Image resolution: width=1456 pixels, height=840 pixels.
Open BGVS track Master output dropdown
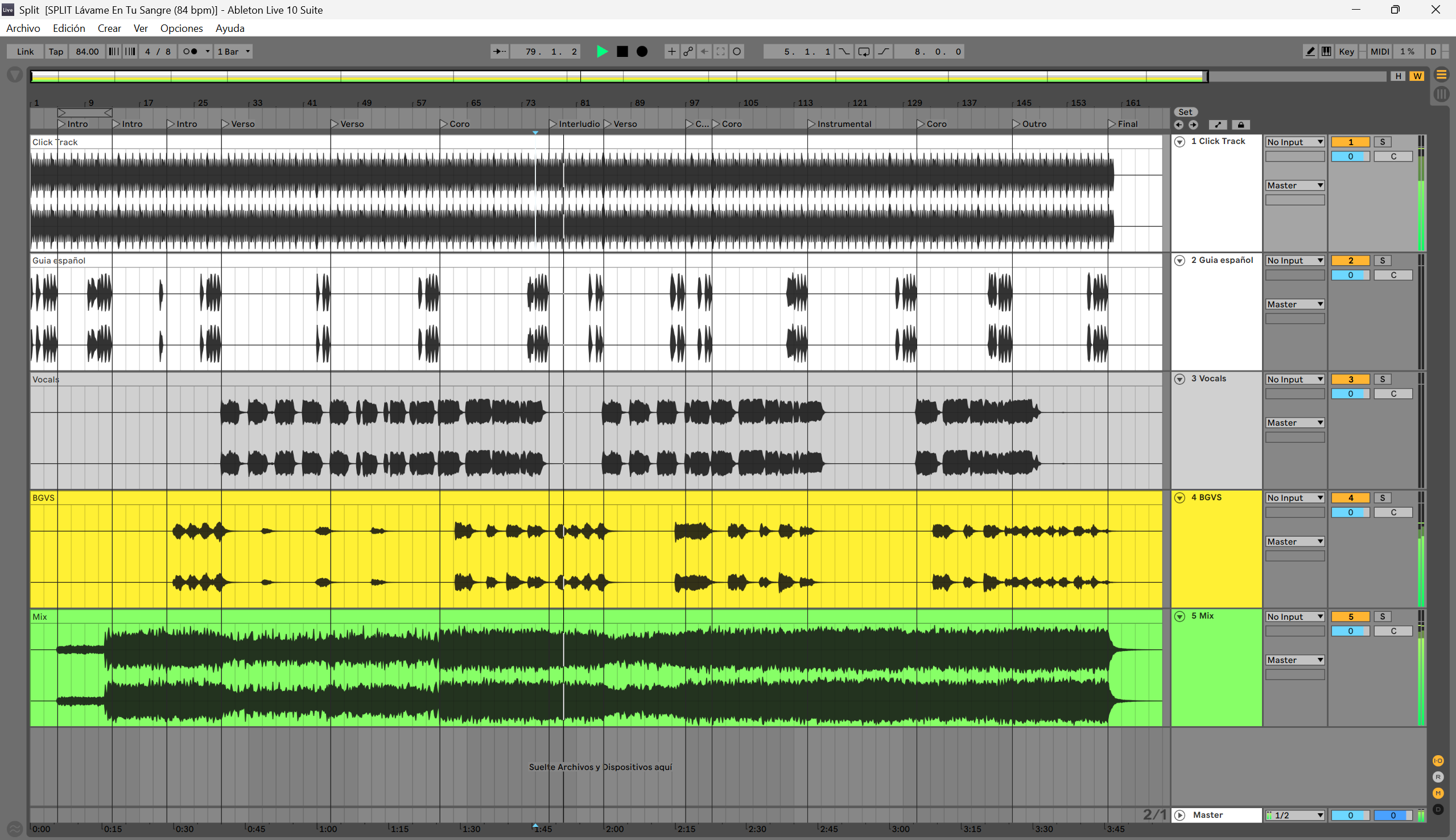(1294, 542)
